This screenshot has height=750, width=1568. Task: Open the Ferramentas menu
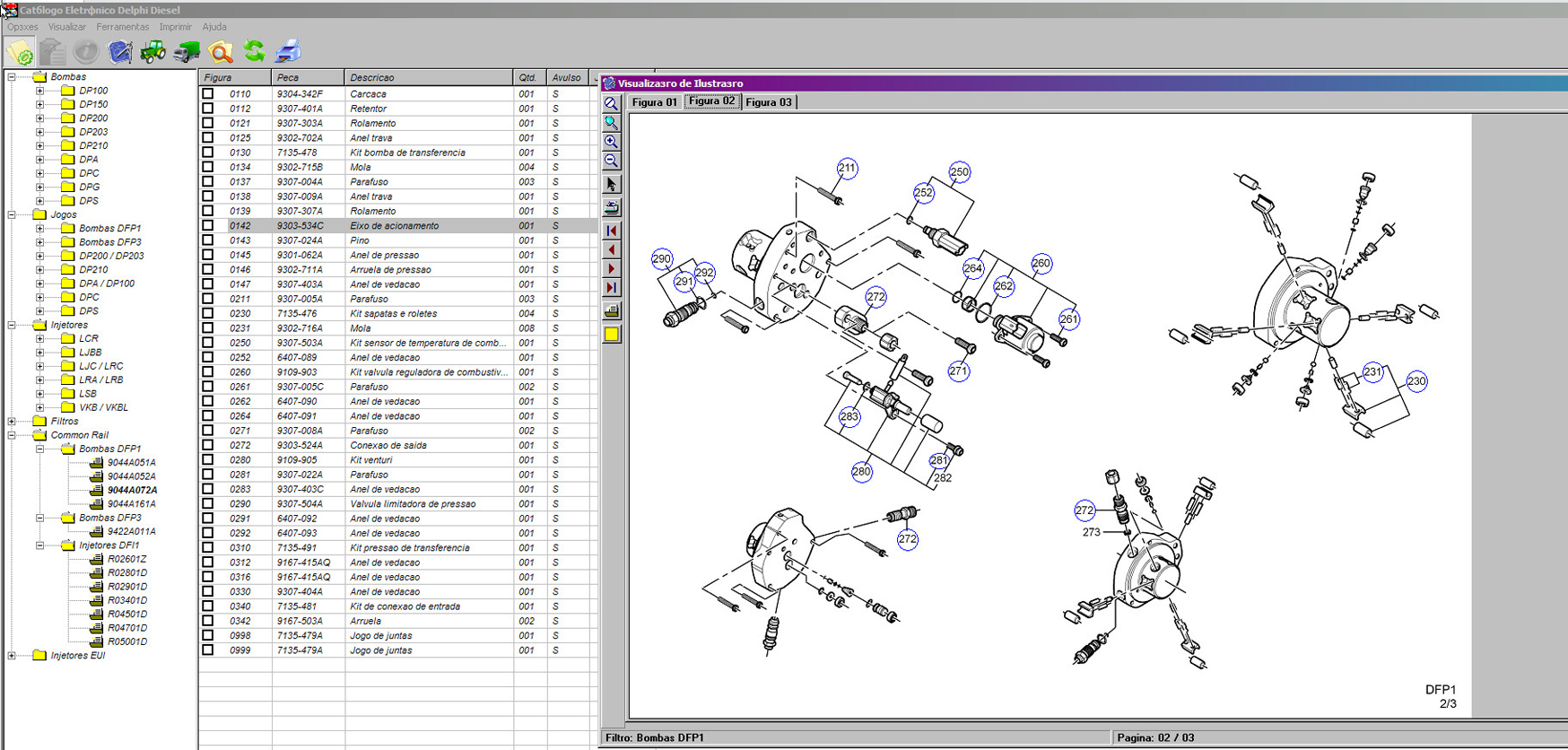click(122, 27)
